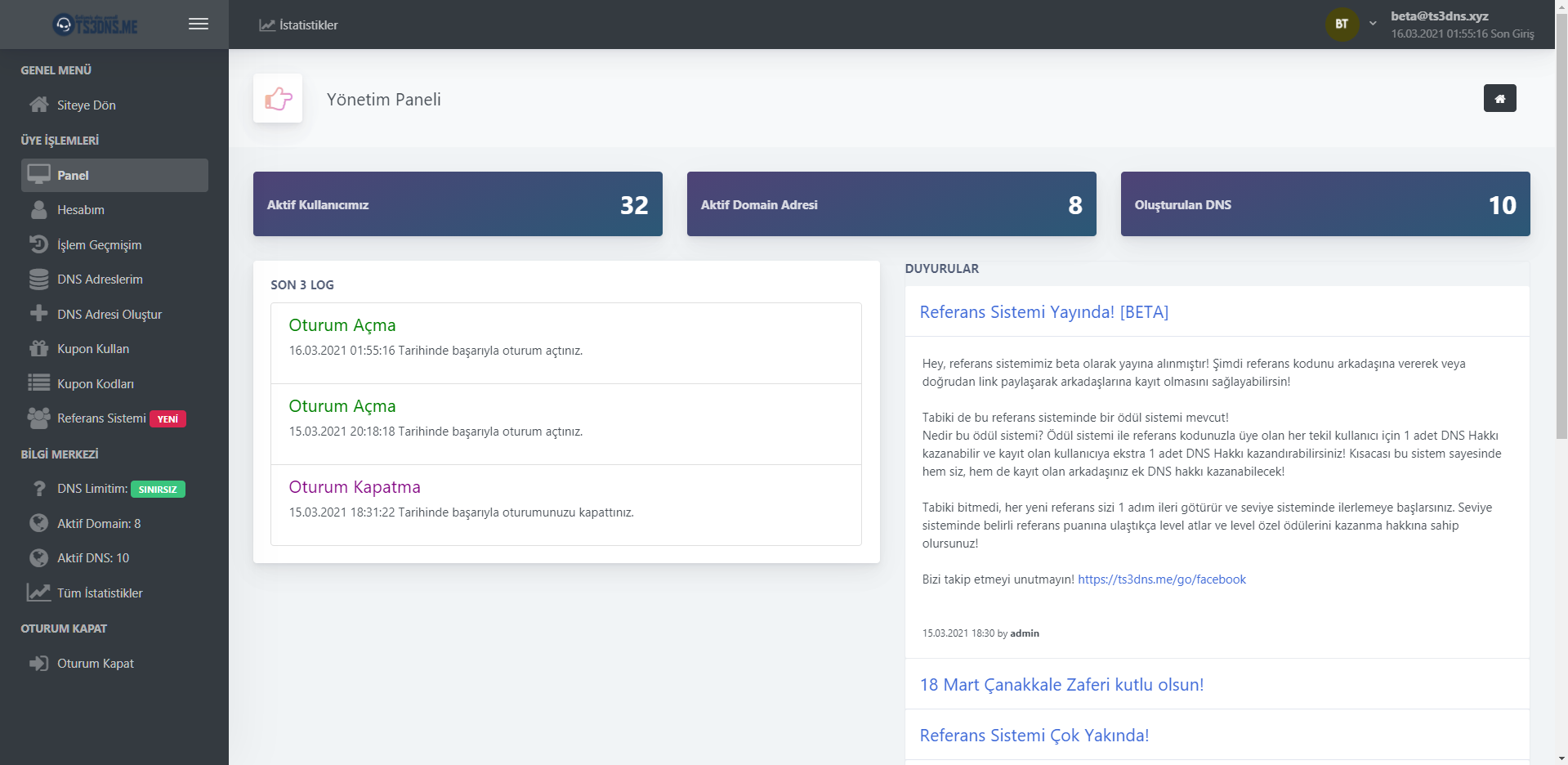Click the Oturum Kapatma log entry
The height and width of the screenshot is (765, 1568).
point(565,505)
